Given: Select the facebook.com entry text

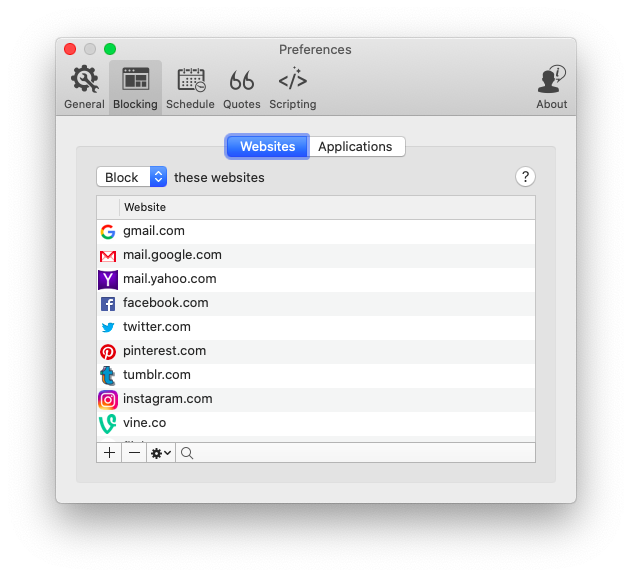Looking at the screenshot, I should [166, 303].
